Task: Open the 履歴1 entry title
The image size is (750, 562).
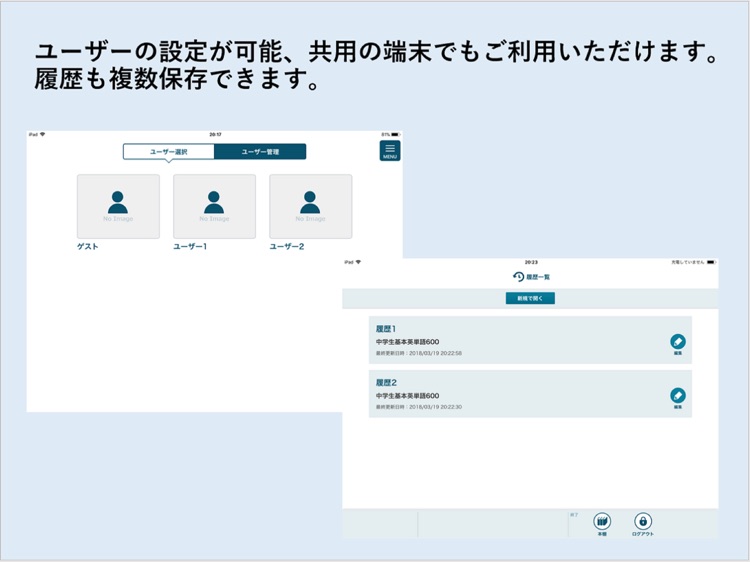Action: [386, 329]
